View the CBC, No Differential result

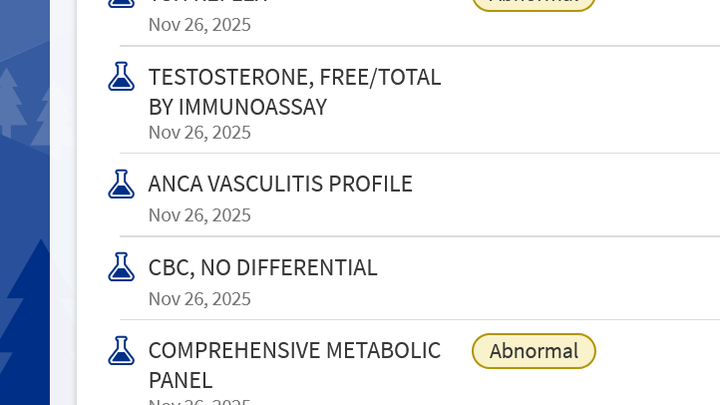[x=262, y=268]
